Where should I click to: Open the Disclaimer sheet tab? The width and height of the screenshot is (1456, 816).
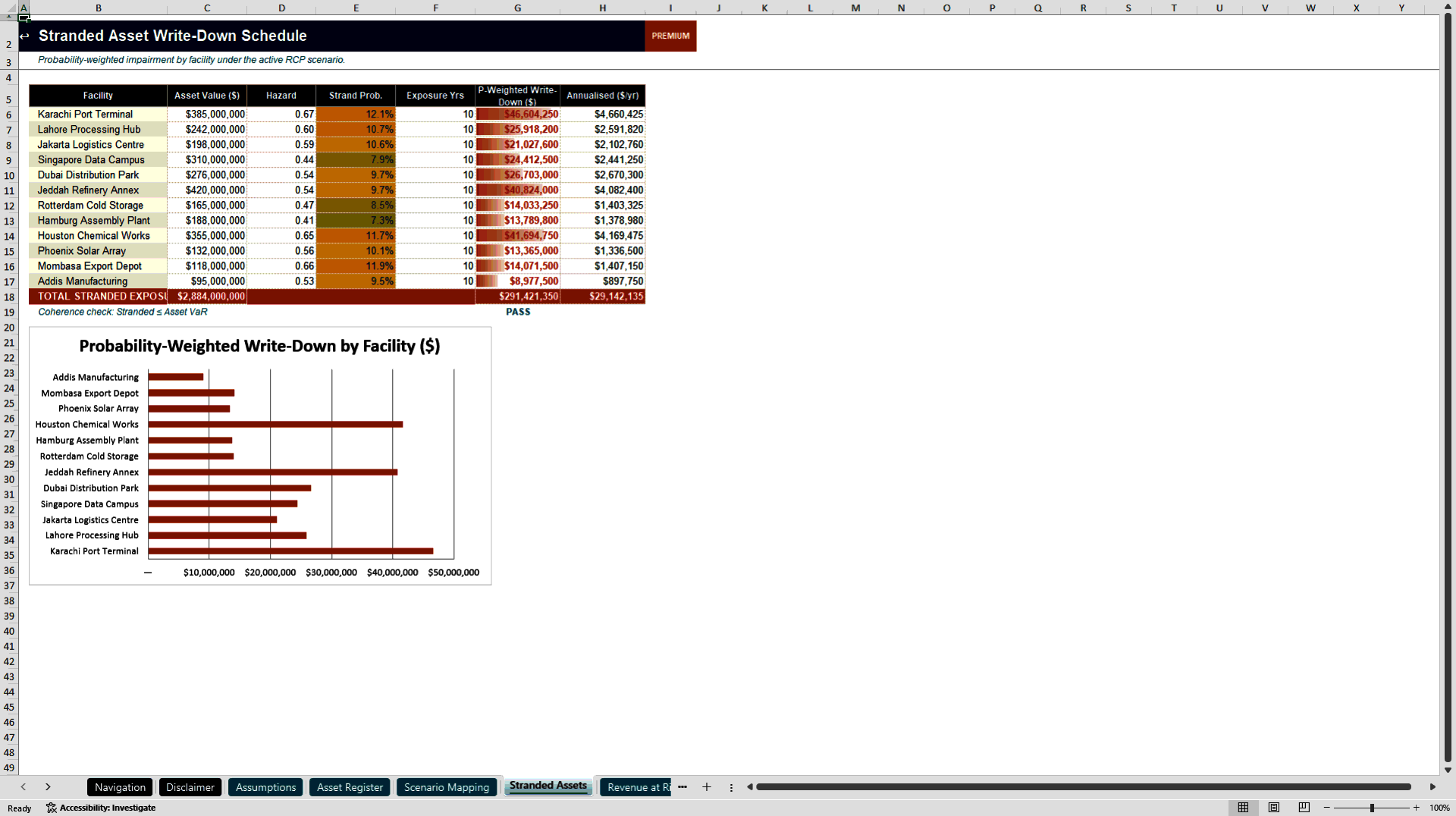point(190,787)
